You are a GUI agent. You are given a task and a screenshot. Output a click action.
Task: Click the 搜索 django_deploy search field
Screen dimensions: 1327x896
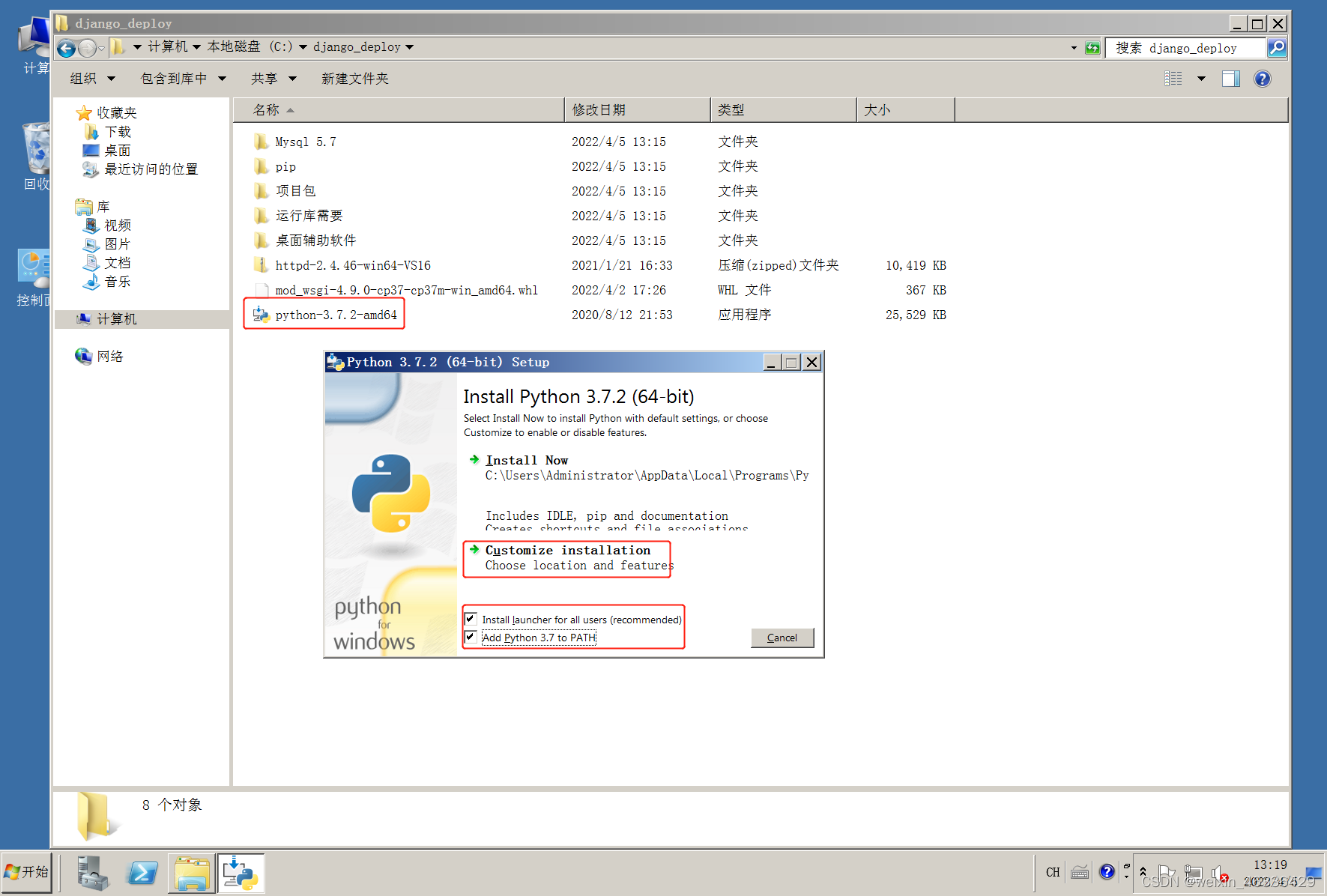(x=1186, y=48)
